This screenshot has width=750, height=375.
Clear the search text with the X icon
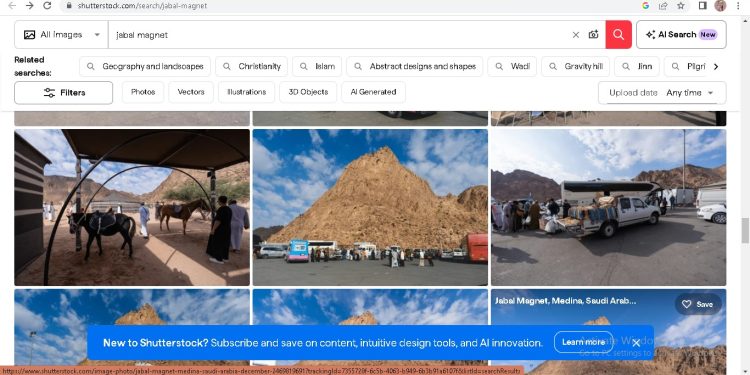pos(576,34)
